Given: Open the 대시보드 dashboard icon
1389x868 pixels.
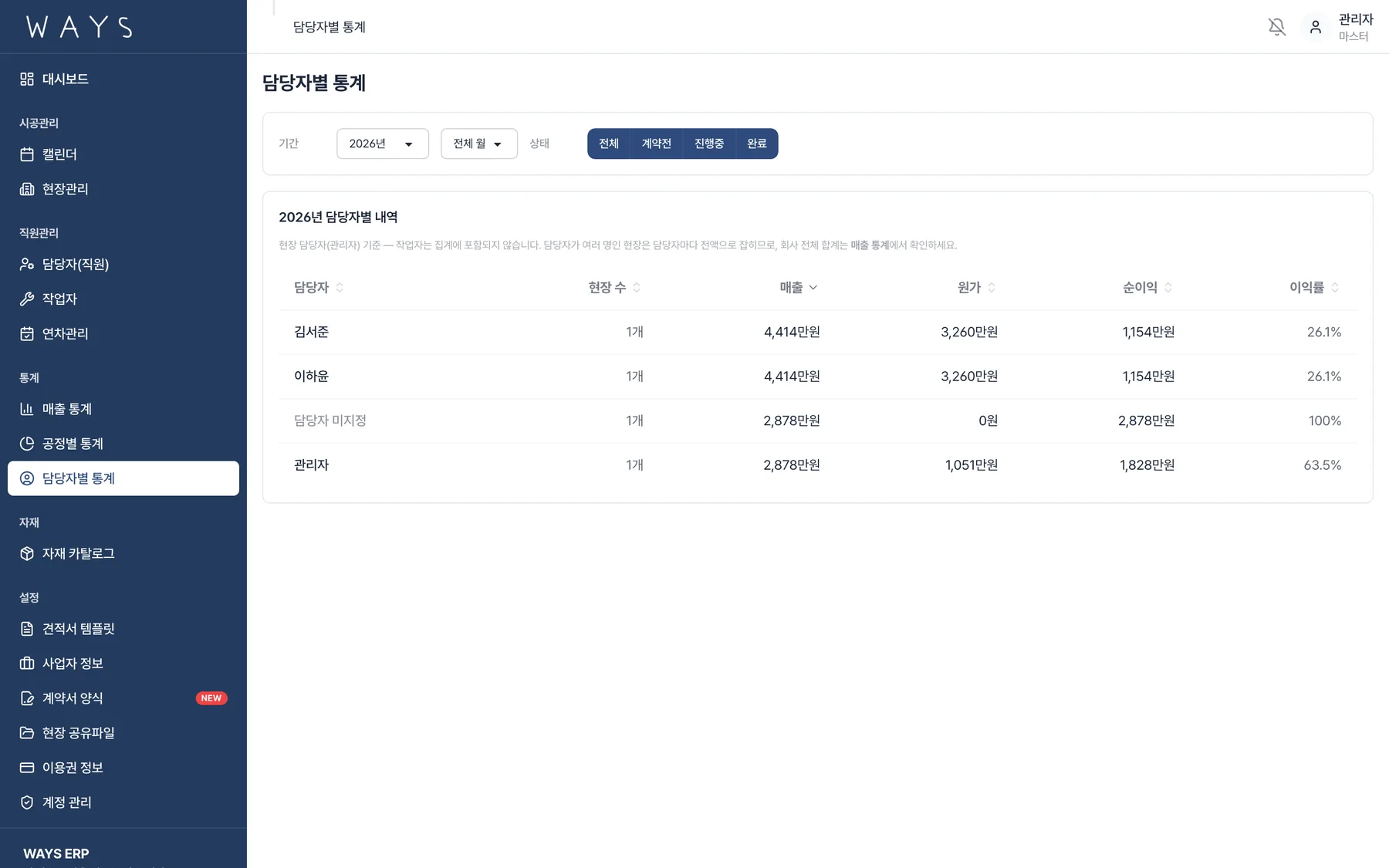Looking at the screenshot, I should coord(27,79).
